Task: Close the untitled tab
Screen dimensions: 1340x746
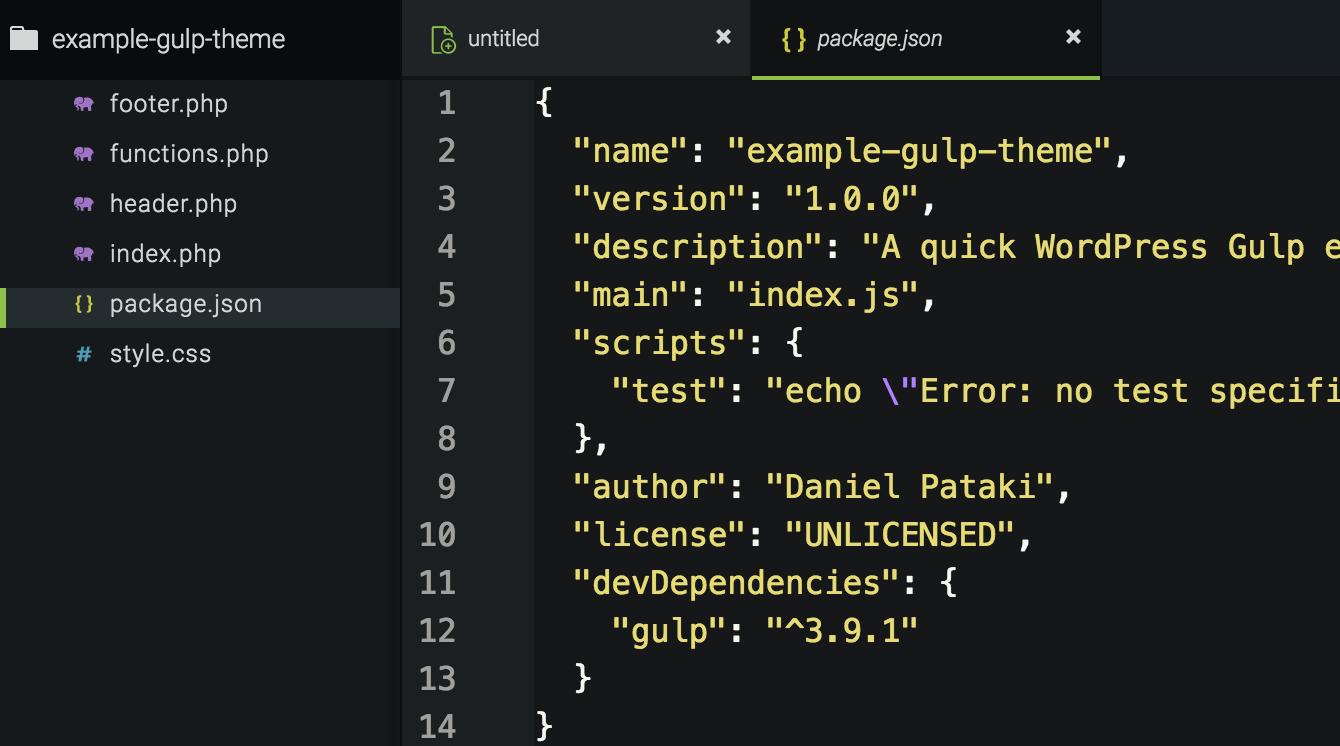Action: coord(723,37)
